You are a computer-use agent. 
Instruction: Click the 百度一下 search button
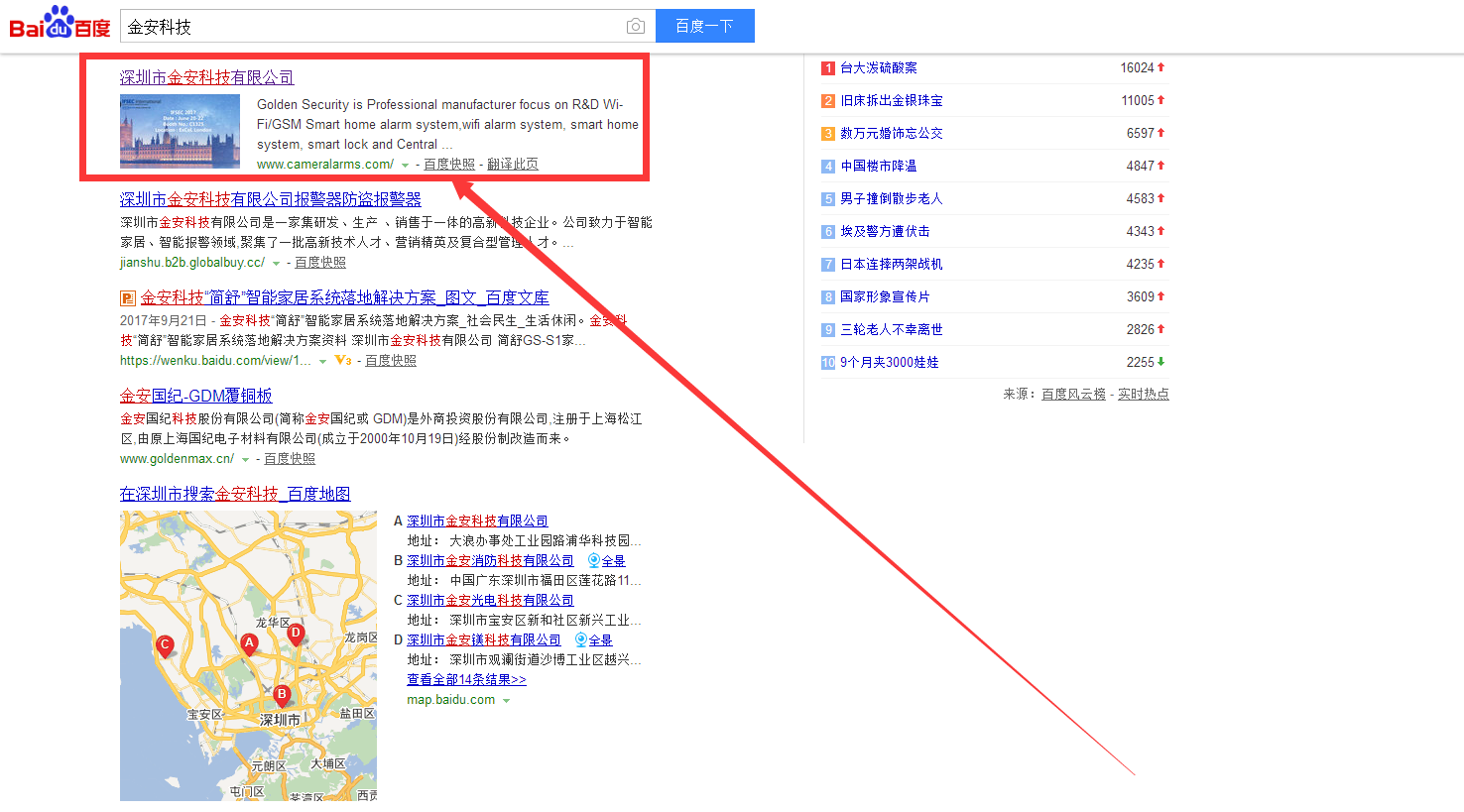click(704, 26)
